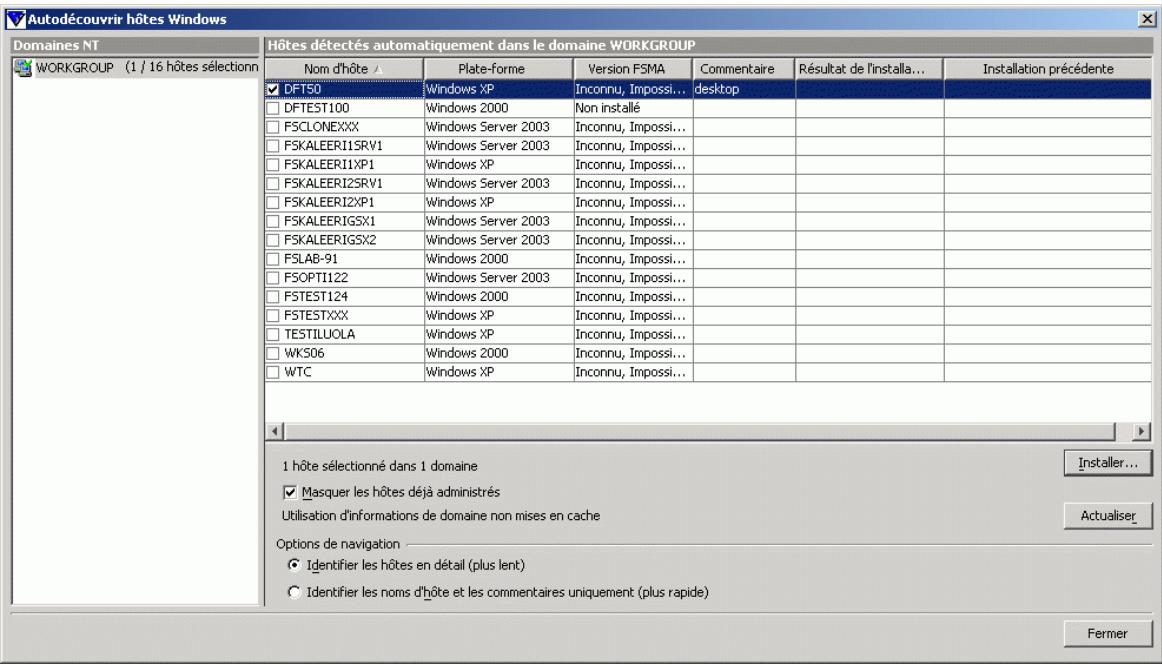Check the DFTEST100 host checkbox
The width and height of the screenshot is (1162, 665).
point(273,108)
